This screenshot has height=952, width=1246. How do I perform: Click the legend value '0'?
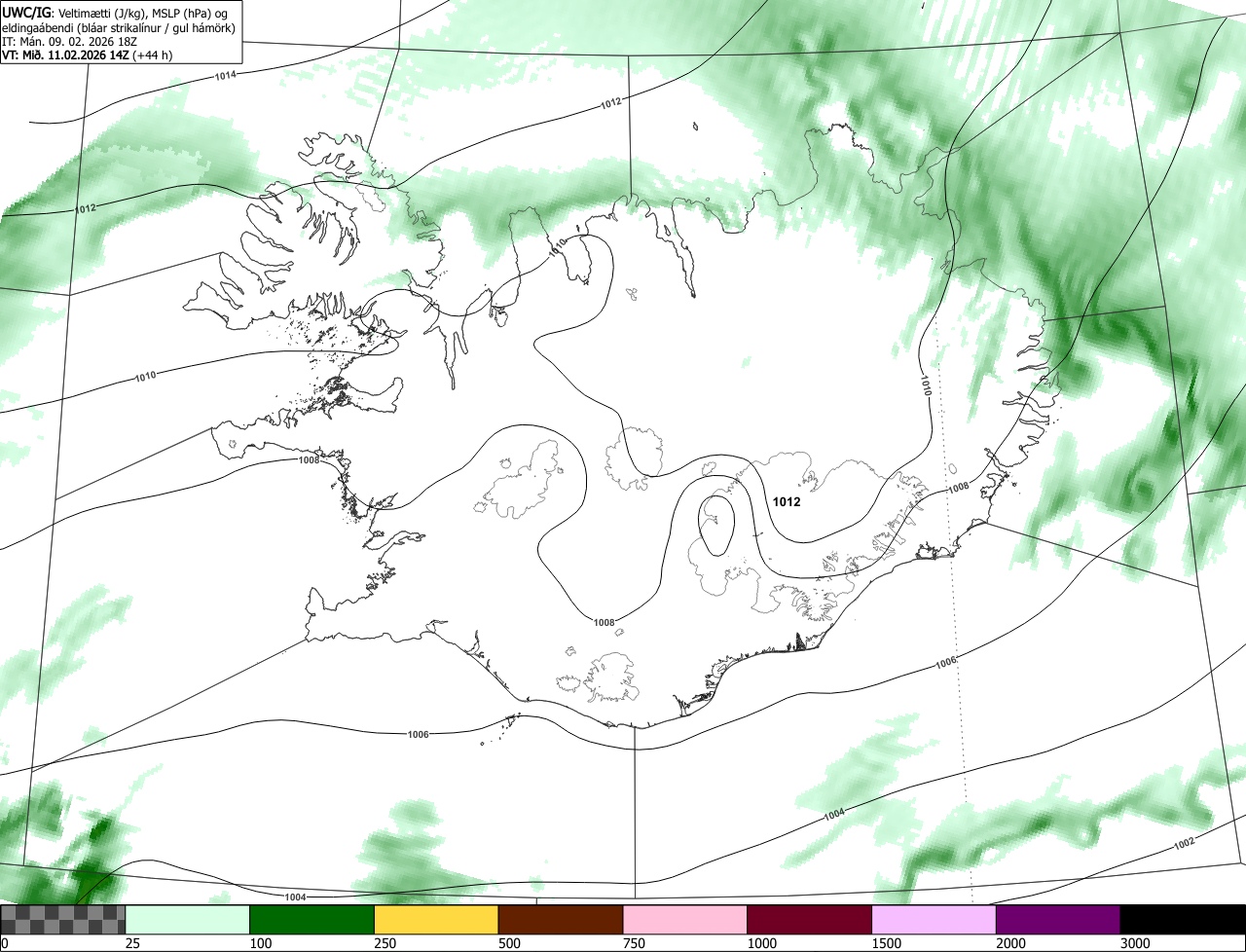tap(5, 943)
